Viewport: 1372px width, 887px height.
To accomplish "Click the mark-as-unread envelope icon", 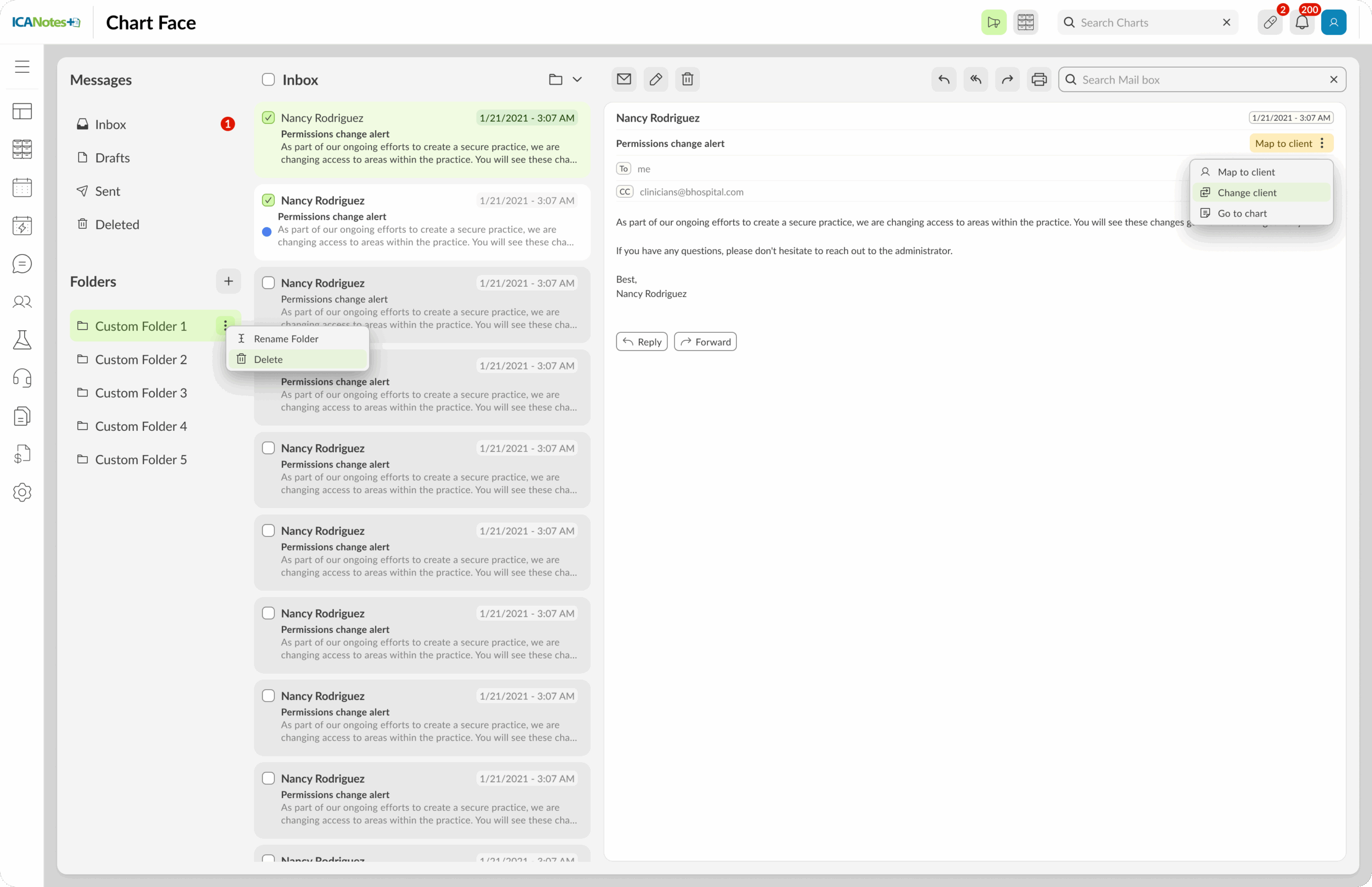I will pyautogui.click(x=624, y=79).
